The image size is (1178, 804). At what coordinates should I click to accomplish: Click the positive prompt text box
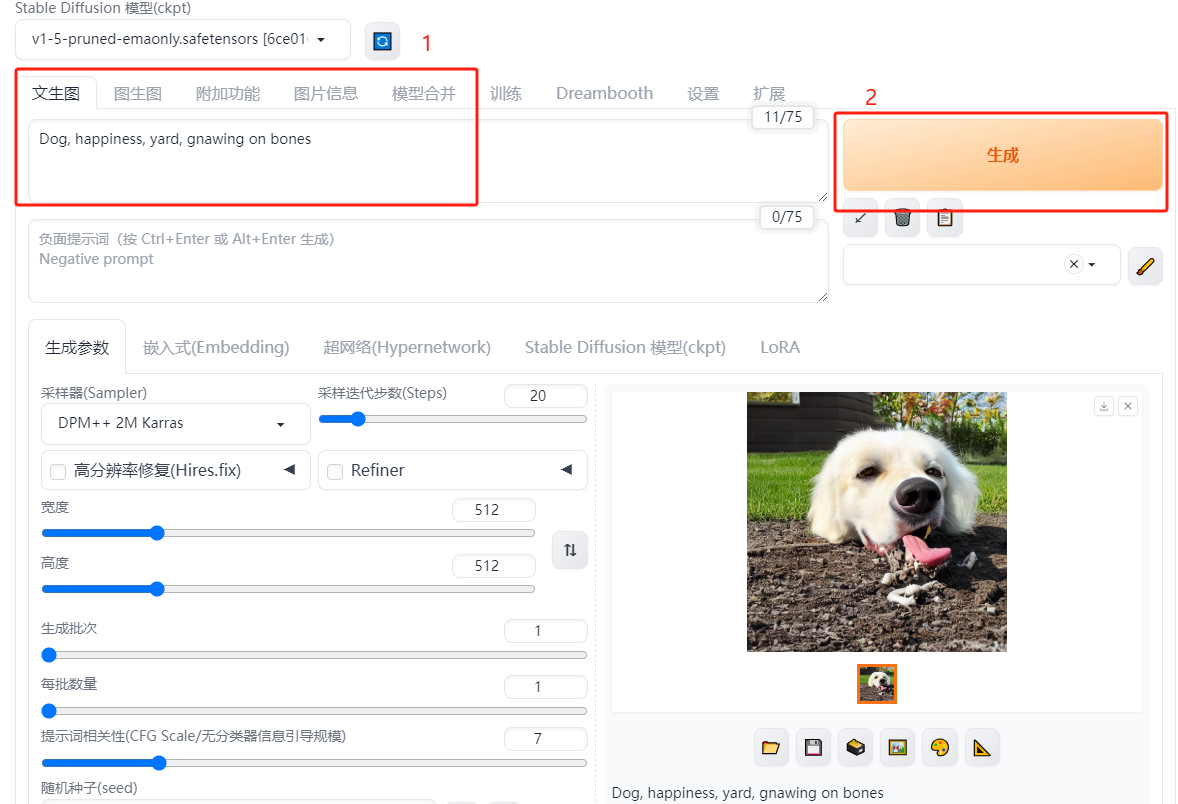(x=428, y=161)
